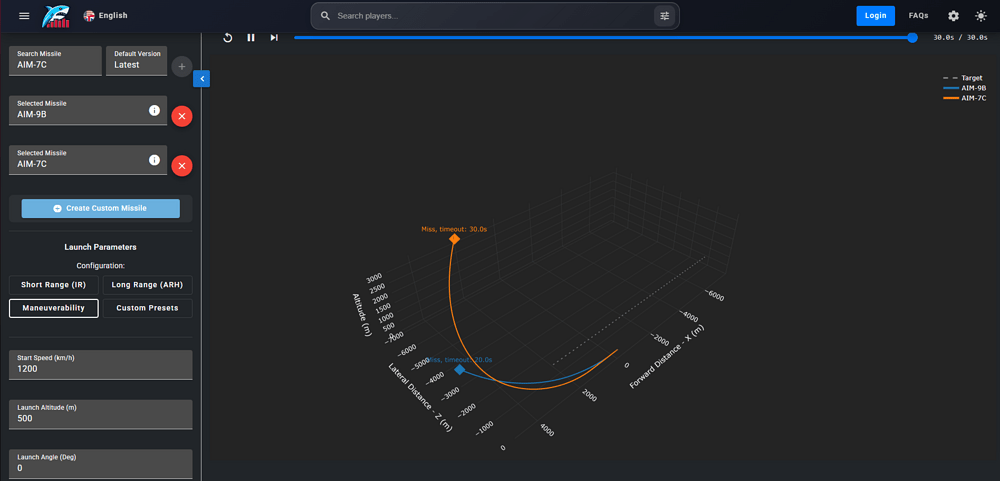Click the Start Speed (km/h) field
Image resolution: width=1000 pixels, height=481 pixels.
click(x=101, y=365)
